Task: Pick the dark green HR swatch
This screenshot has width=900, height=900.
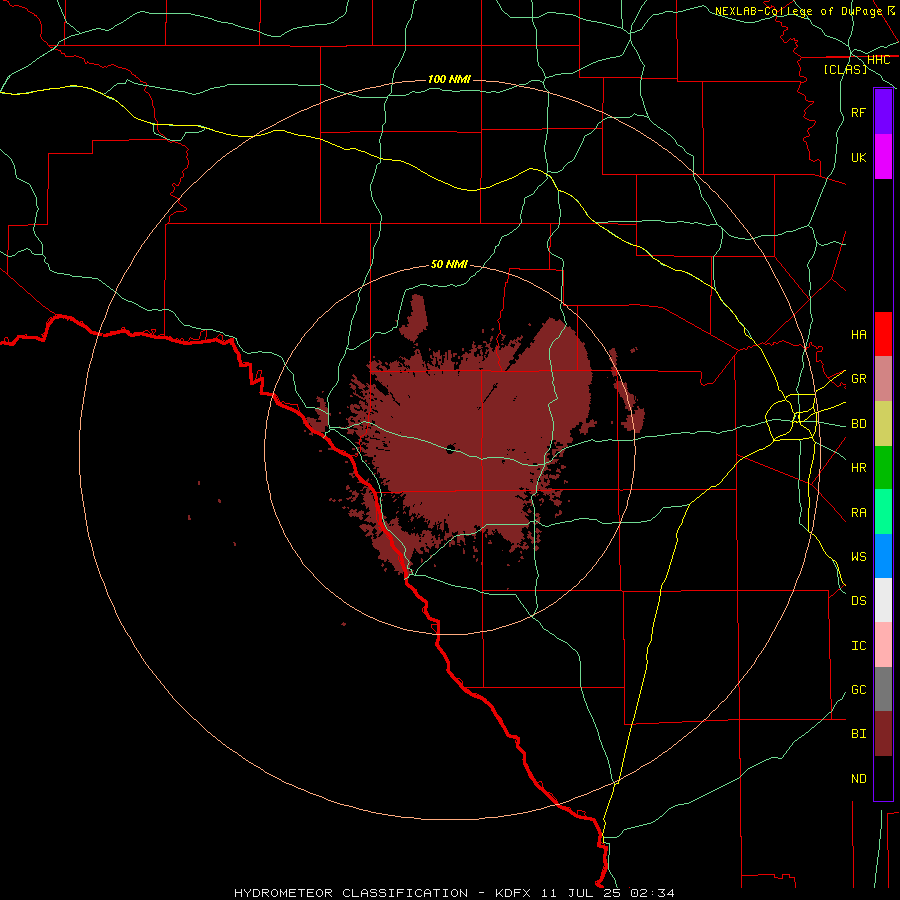Action: [883, 468]
